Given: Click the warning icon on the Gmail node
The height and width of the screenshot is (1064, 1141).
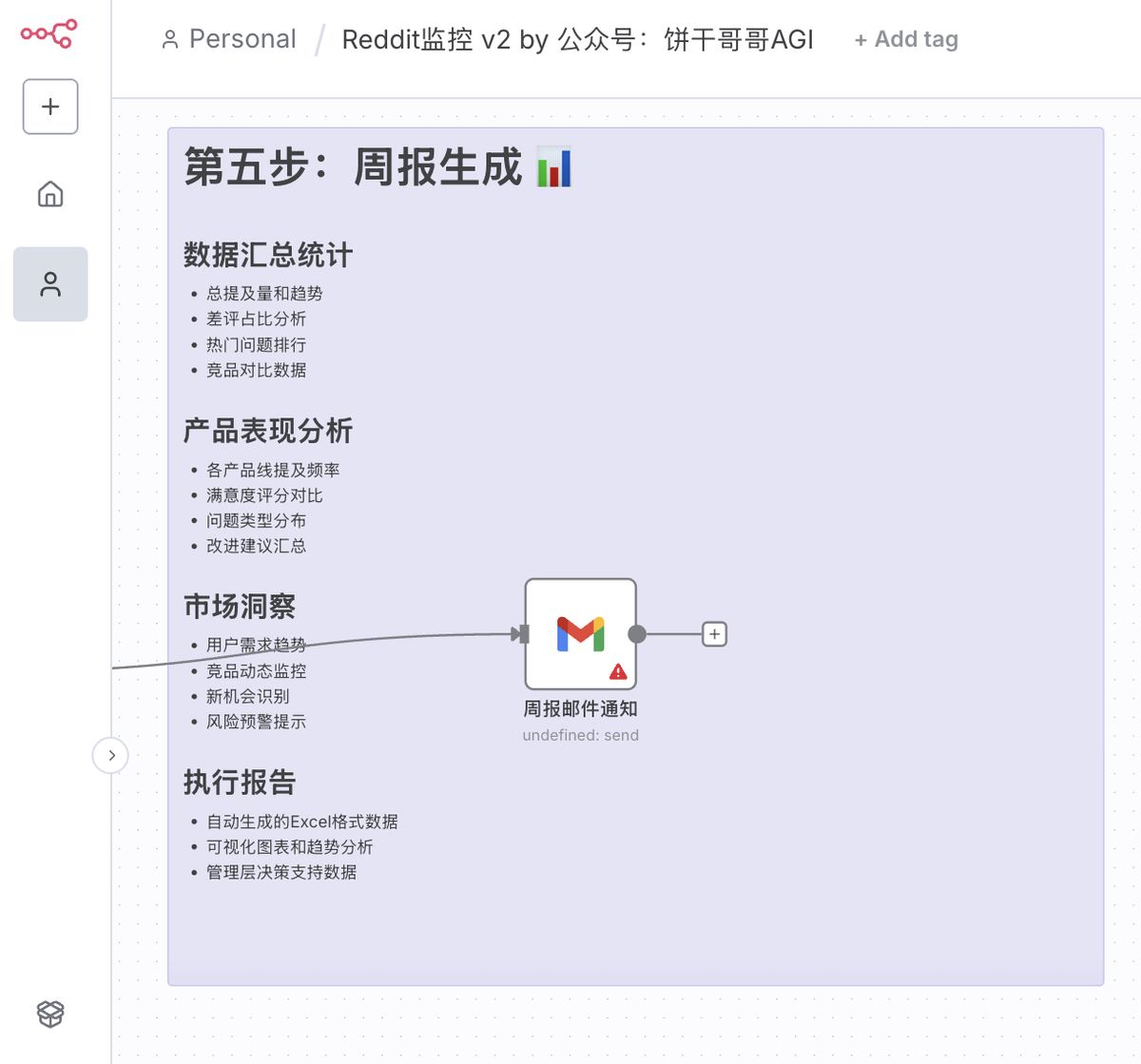Looking at the screenshot, I should (617, 671).
